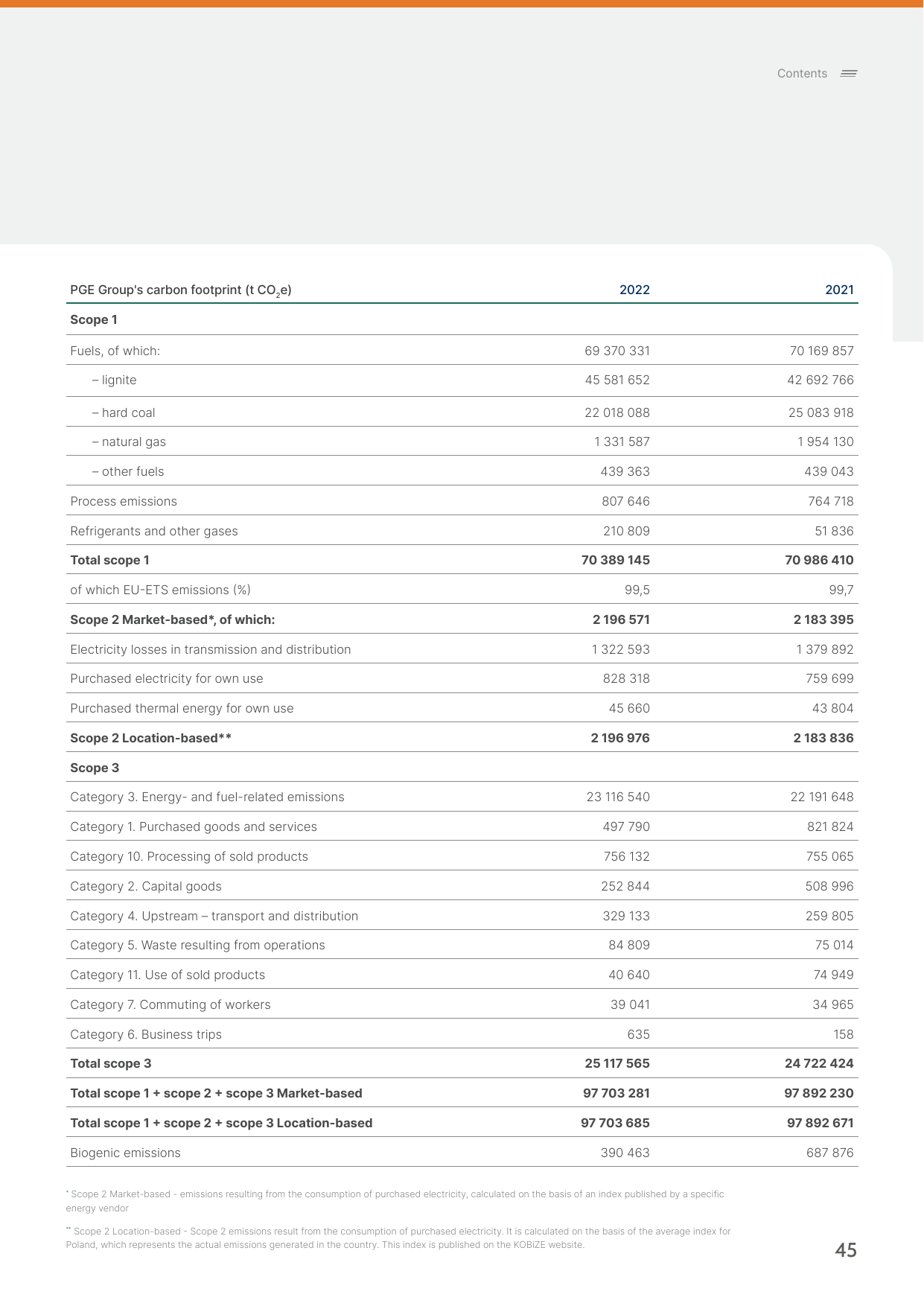Select Business trips 2022 value 635
This screenshot has width=924, height=1306.
(639, 1034)
